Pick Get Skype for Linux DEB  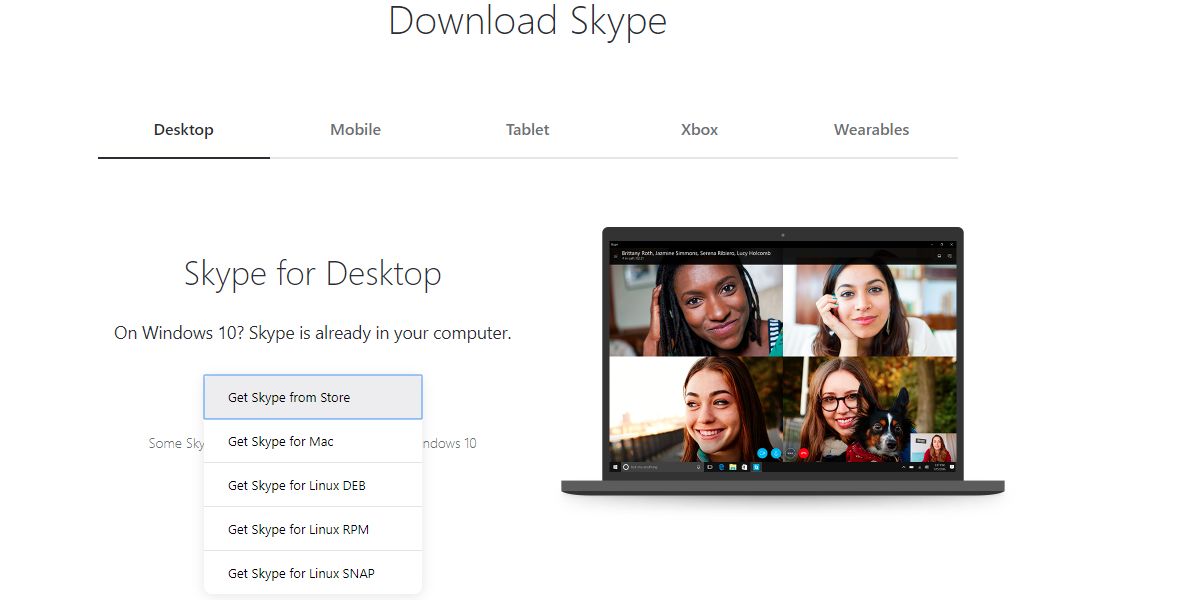(313, 485)
